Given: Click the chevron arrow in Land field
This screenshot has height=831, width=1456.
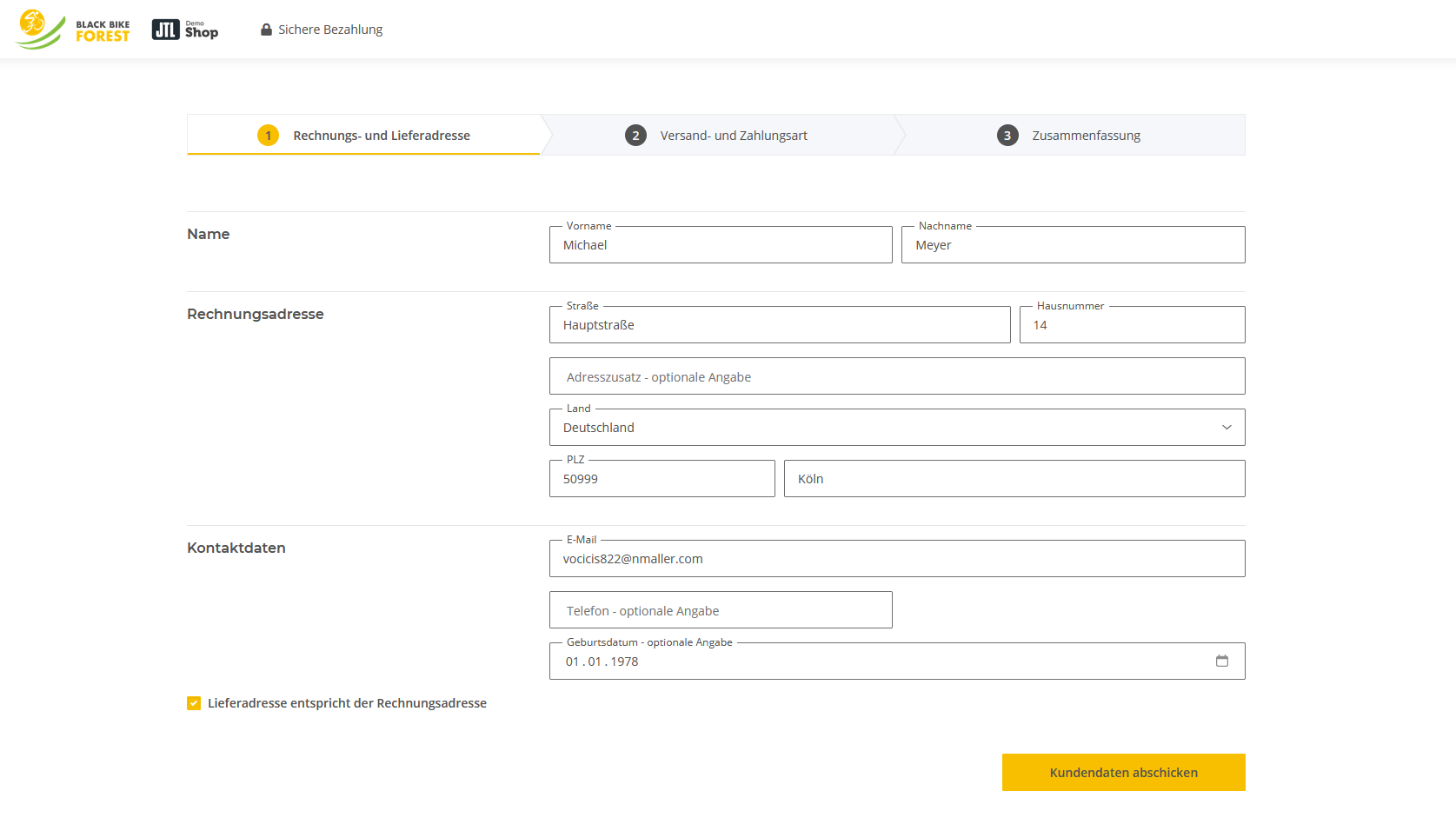Looking at the screenshot, I should pyautogui.click(x=1227, y=428).
